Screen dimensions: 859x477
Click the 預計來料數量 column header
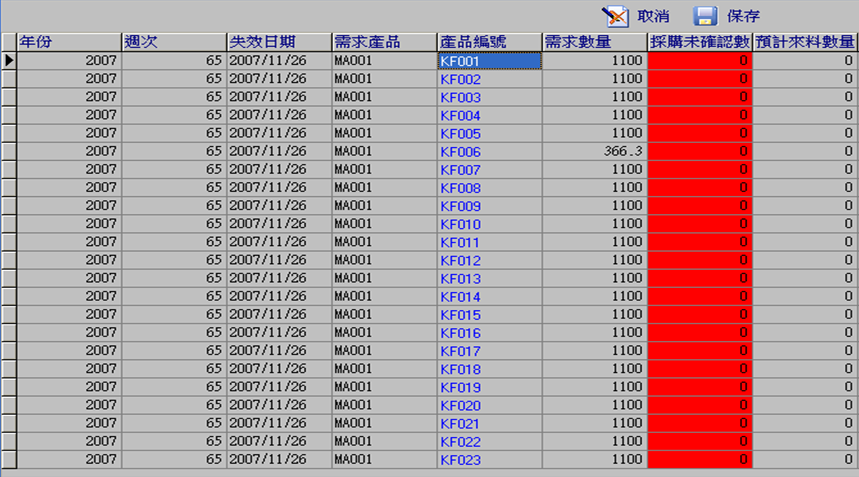805,42
